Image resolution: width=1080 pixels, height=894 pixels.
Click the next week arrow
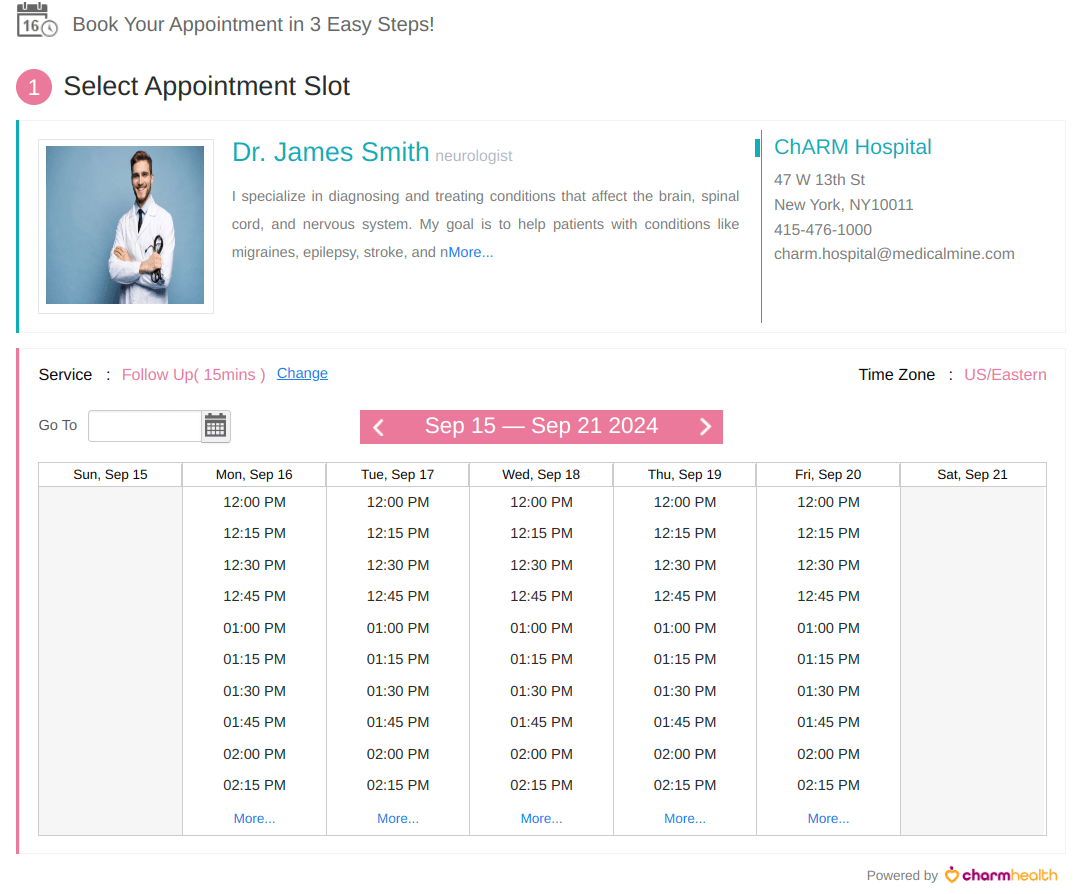pyautogui.click(x=705, y=426)
